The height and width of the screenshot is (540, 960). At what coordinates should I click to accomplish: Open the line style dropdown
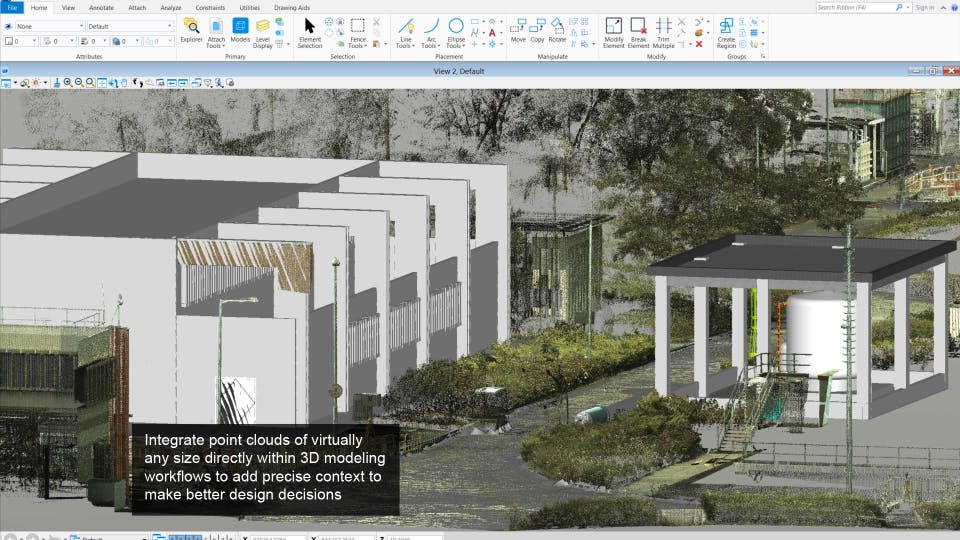click(72, 41)
